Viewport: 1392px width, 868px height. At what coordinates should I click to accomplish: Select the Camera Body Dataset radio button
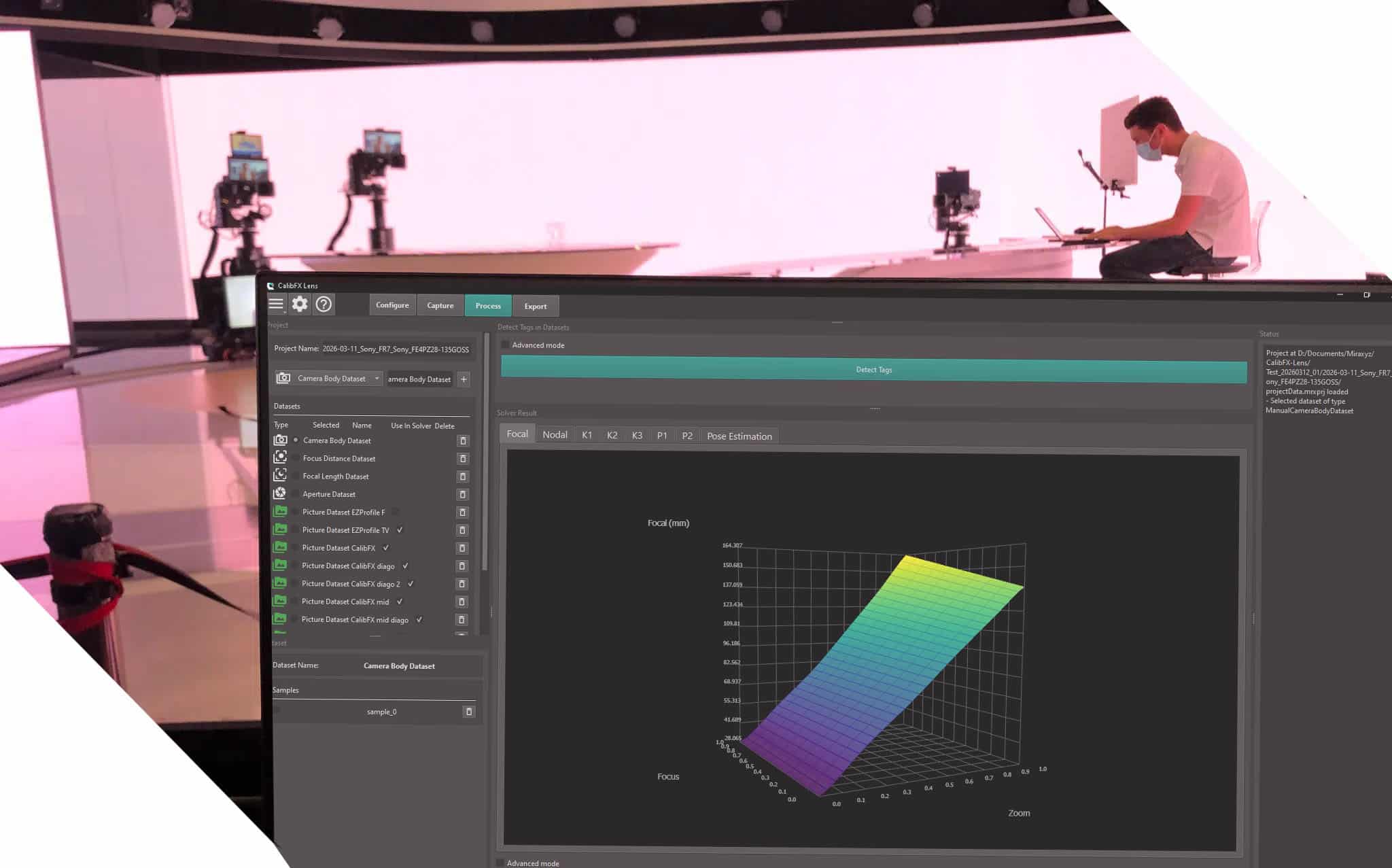(296, 440)
